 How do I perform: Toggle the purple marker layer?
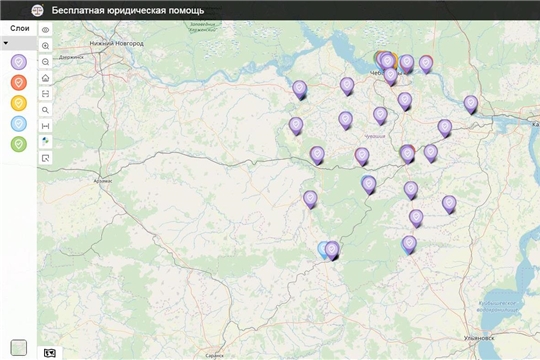[x=19, y=62]
